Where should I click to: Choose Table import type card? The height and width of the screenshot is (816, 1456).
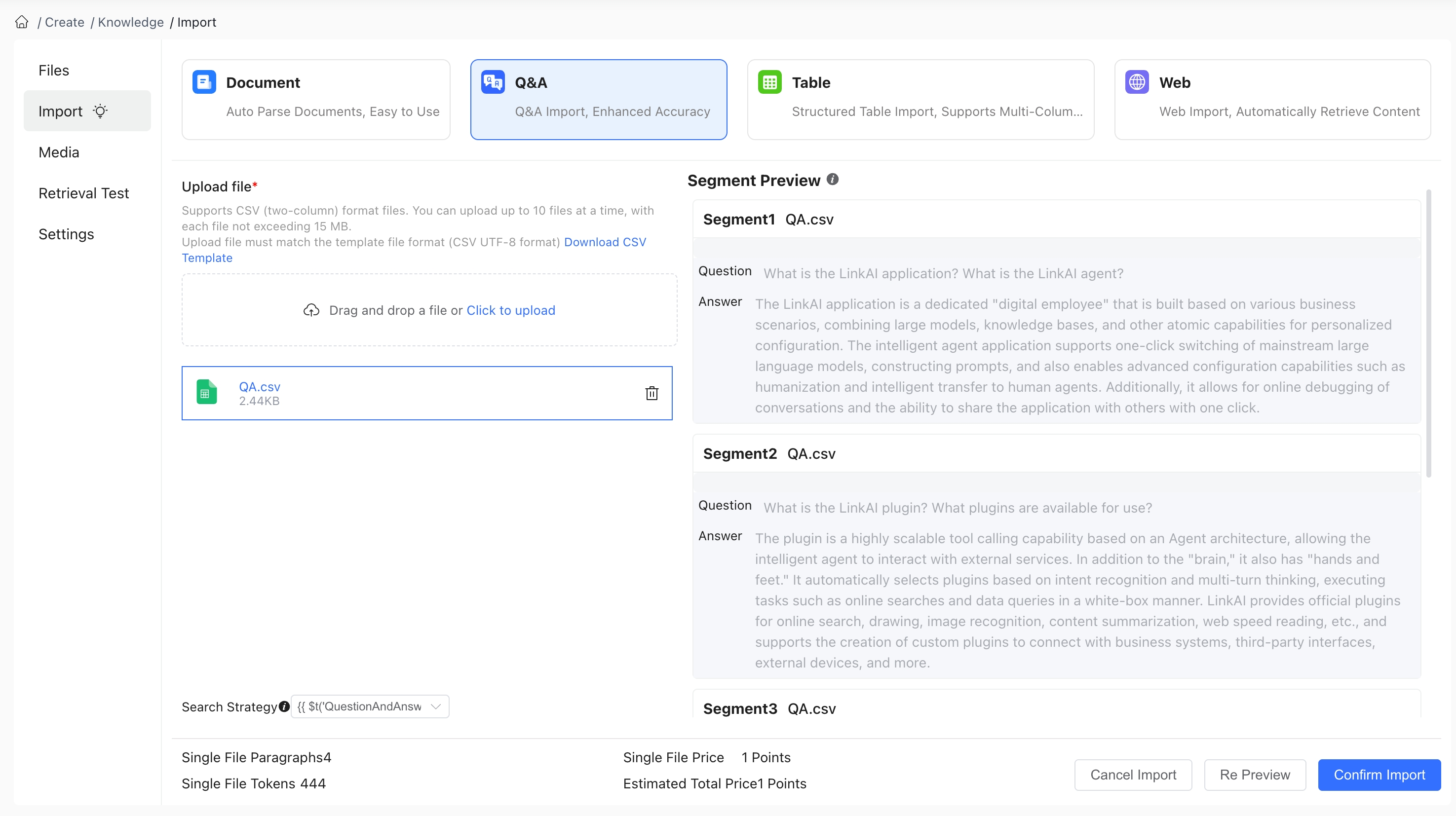click(x=921, y=100)
